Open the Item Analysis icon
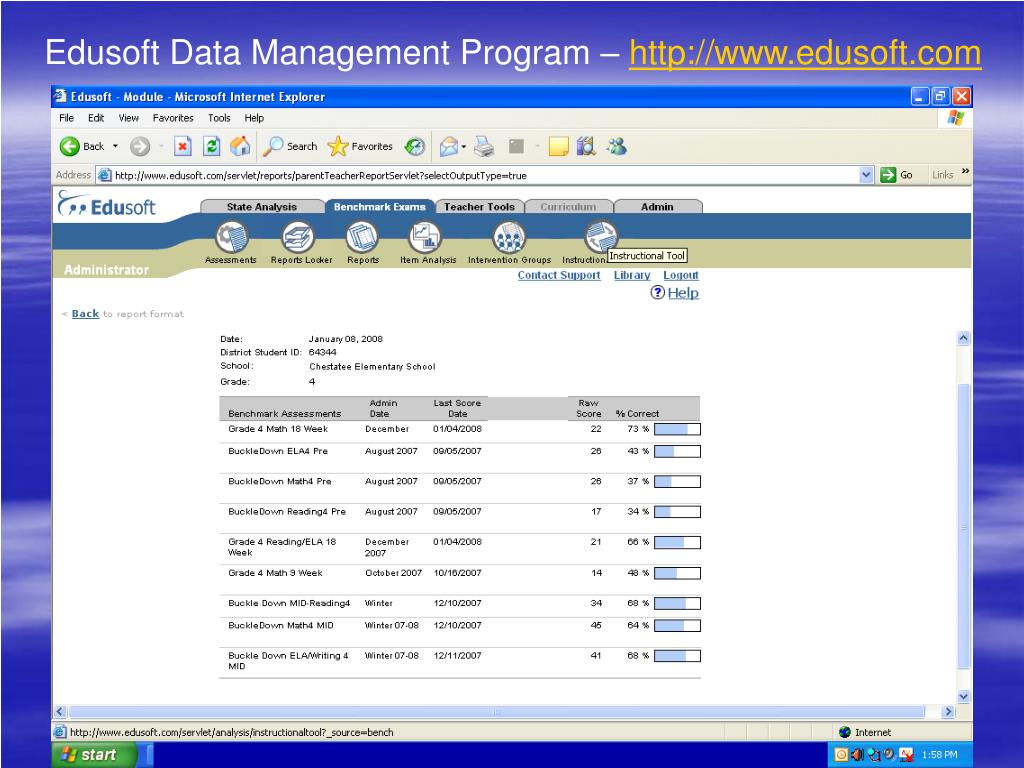The width and height of the screenshot is (1024, 768). (x=425, y=236)
